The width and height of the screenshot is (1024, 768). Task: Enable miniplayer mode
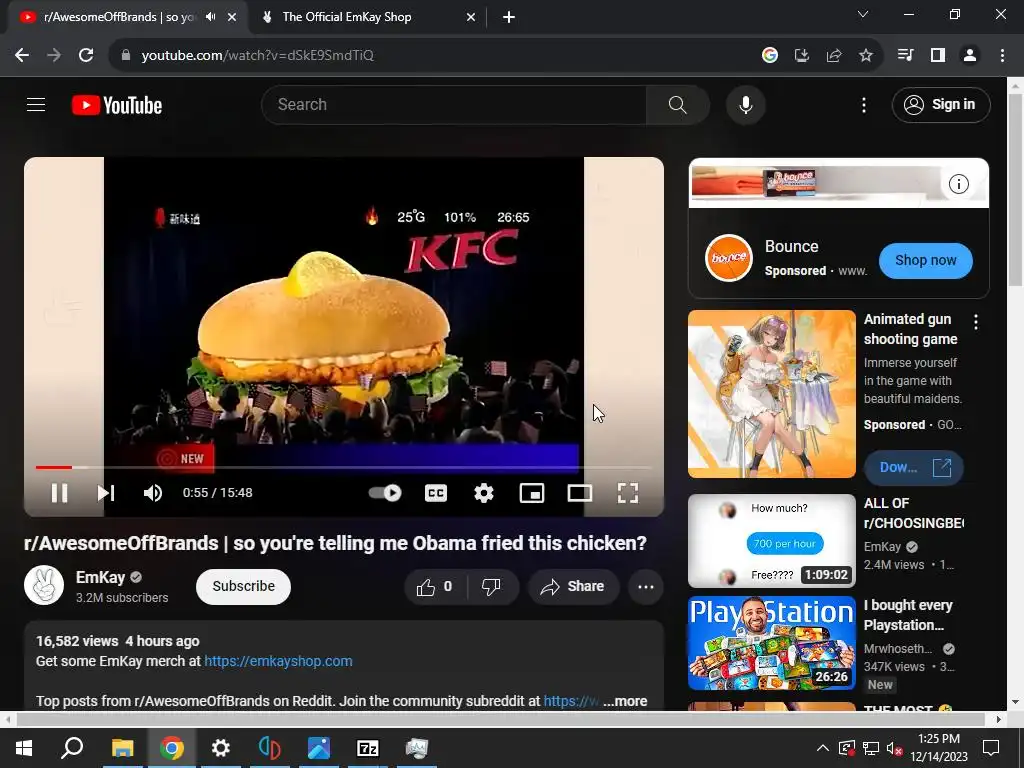tap(532, 493)
